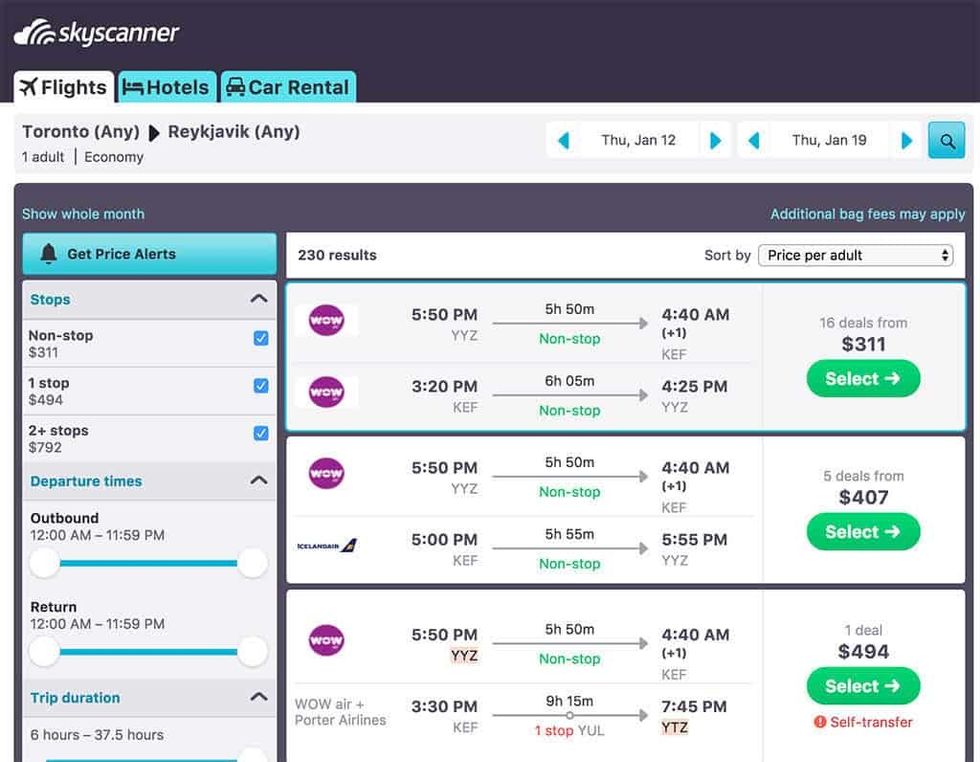Select the $494 flight deal
Screen dimensions: 980x762
(x=863, y=686)
